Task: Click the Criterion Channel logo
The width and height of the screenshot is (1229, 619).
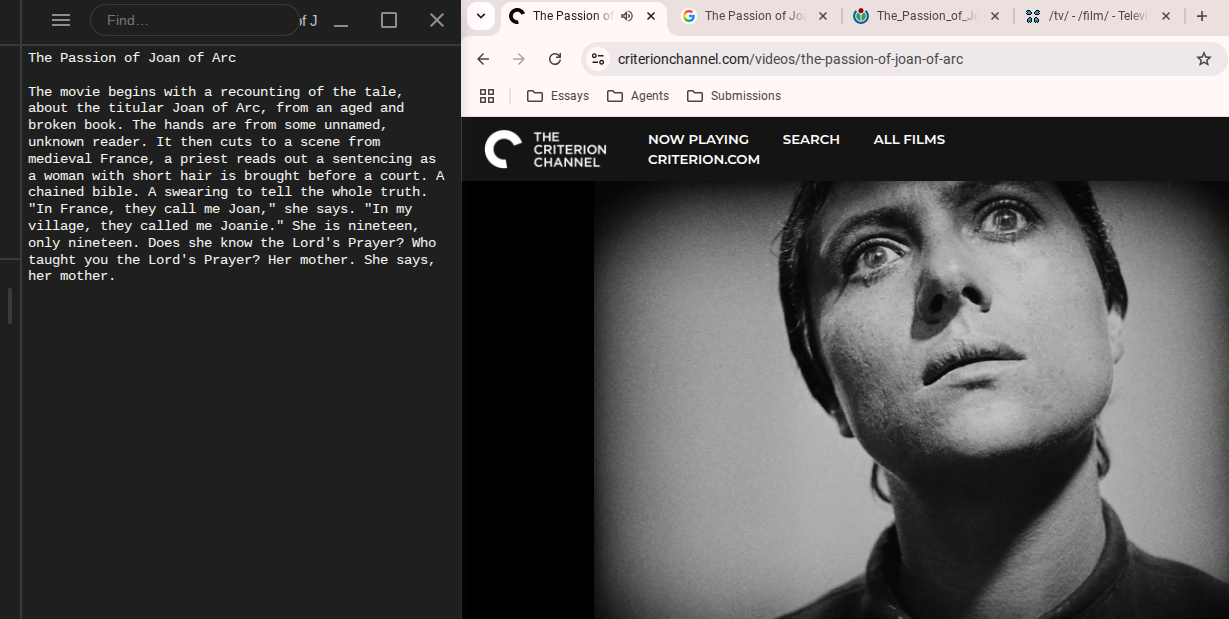Action: [x=545, y=149]
